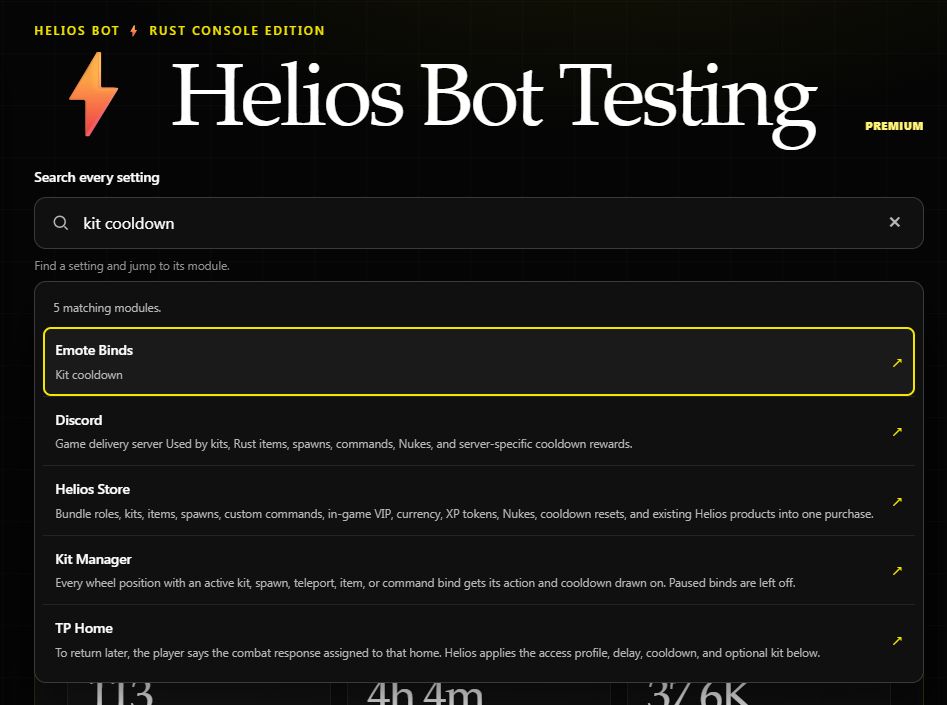Image resolution: width=947 pixels, height=705 pixels.
Task: Click the large lightning bolt logo
Action: 94,94
